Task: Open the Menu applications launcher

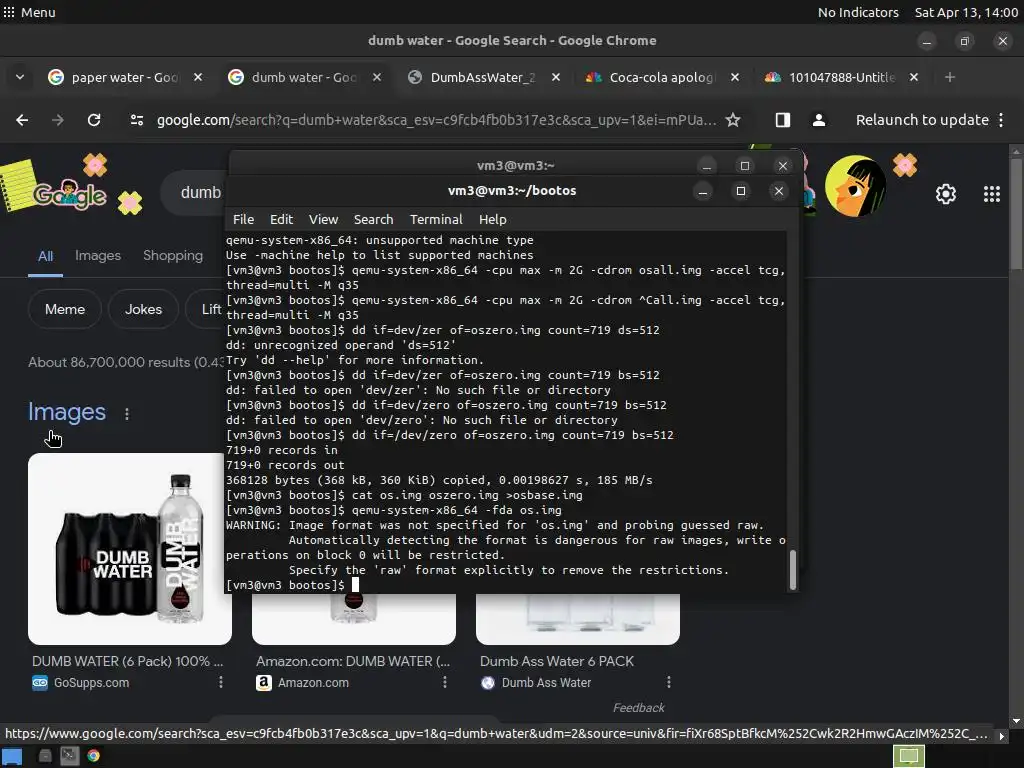Action: [29, 12]
